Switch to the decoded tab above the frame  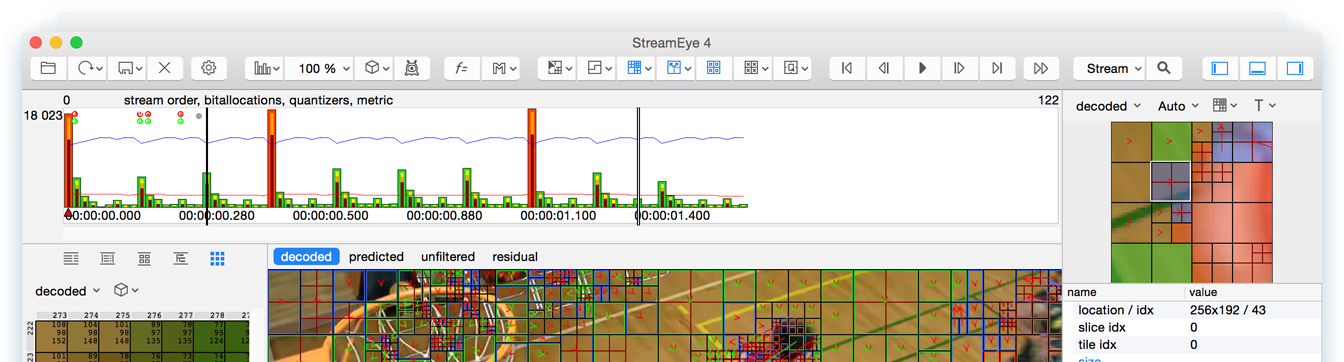click(x=306, y=257)
